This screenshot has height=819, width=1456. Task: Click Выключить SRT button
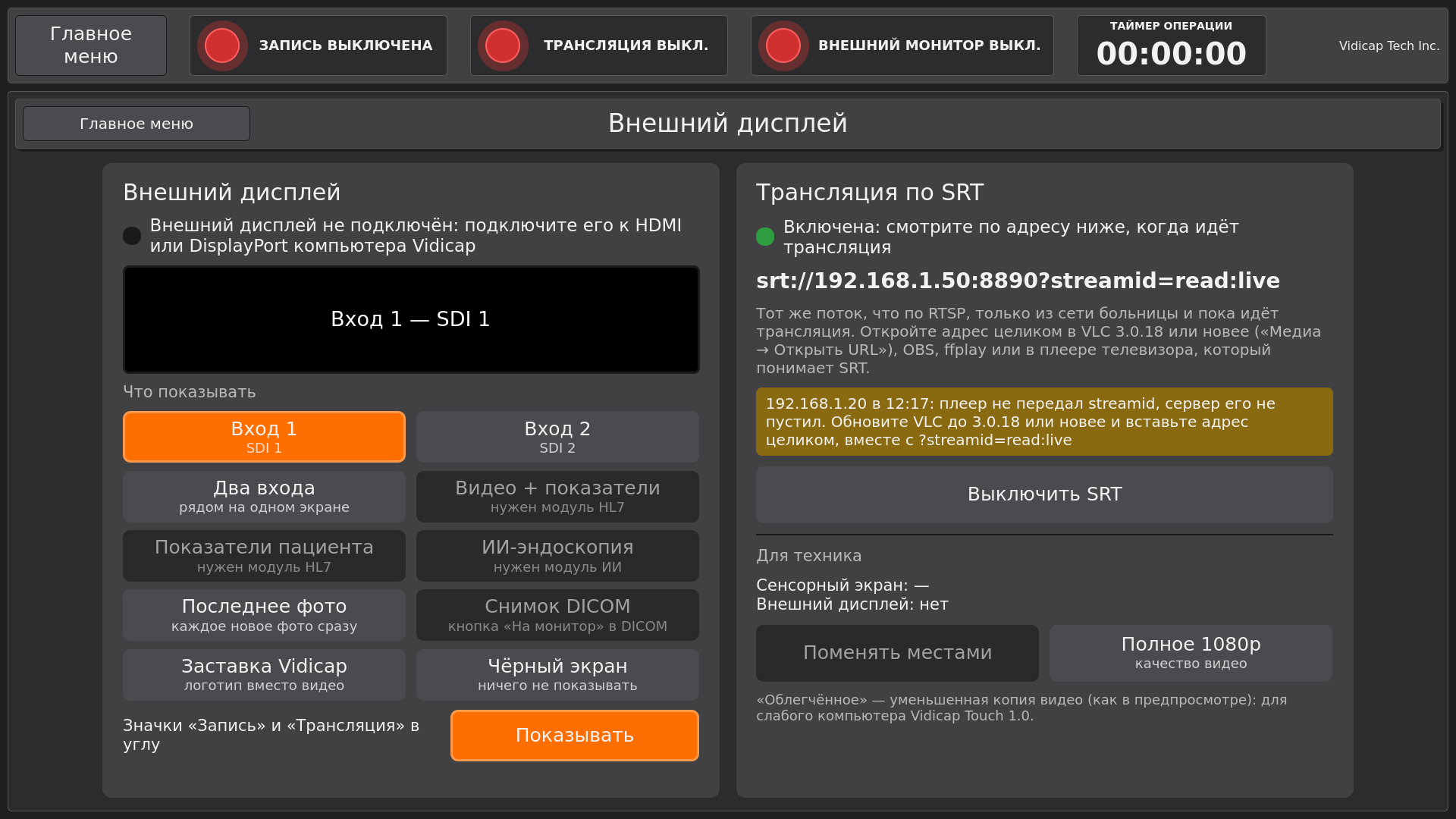point(1044,494)
